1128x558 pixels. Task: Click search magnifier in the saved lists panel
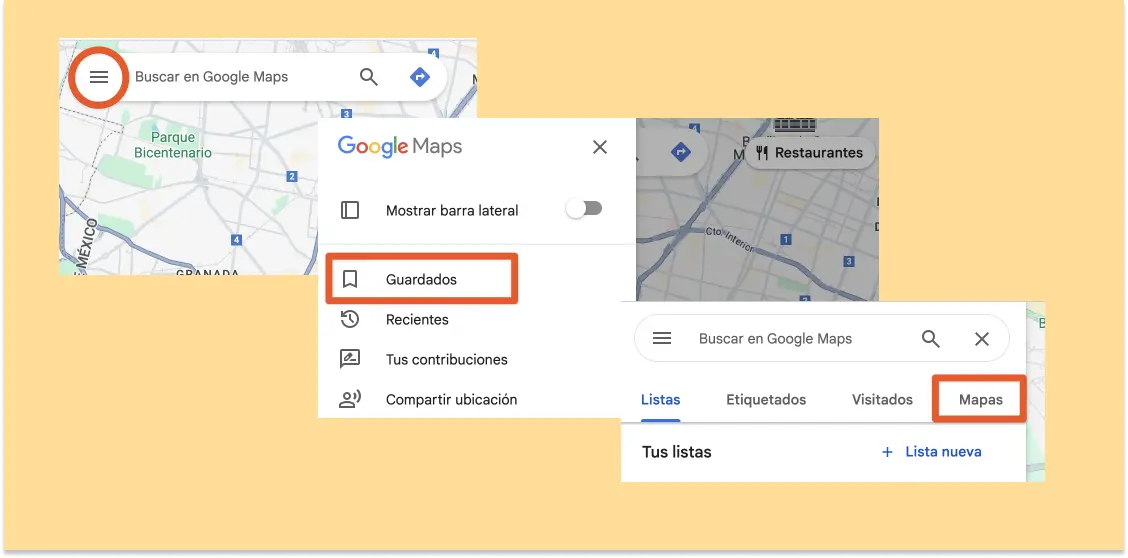click(931, 339)
